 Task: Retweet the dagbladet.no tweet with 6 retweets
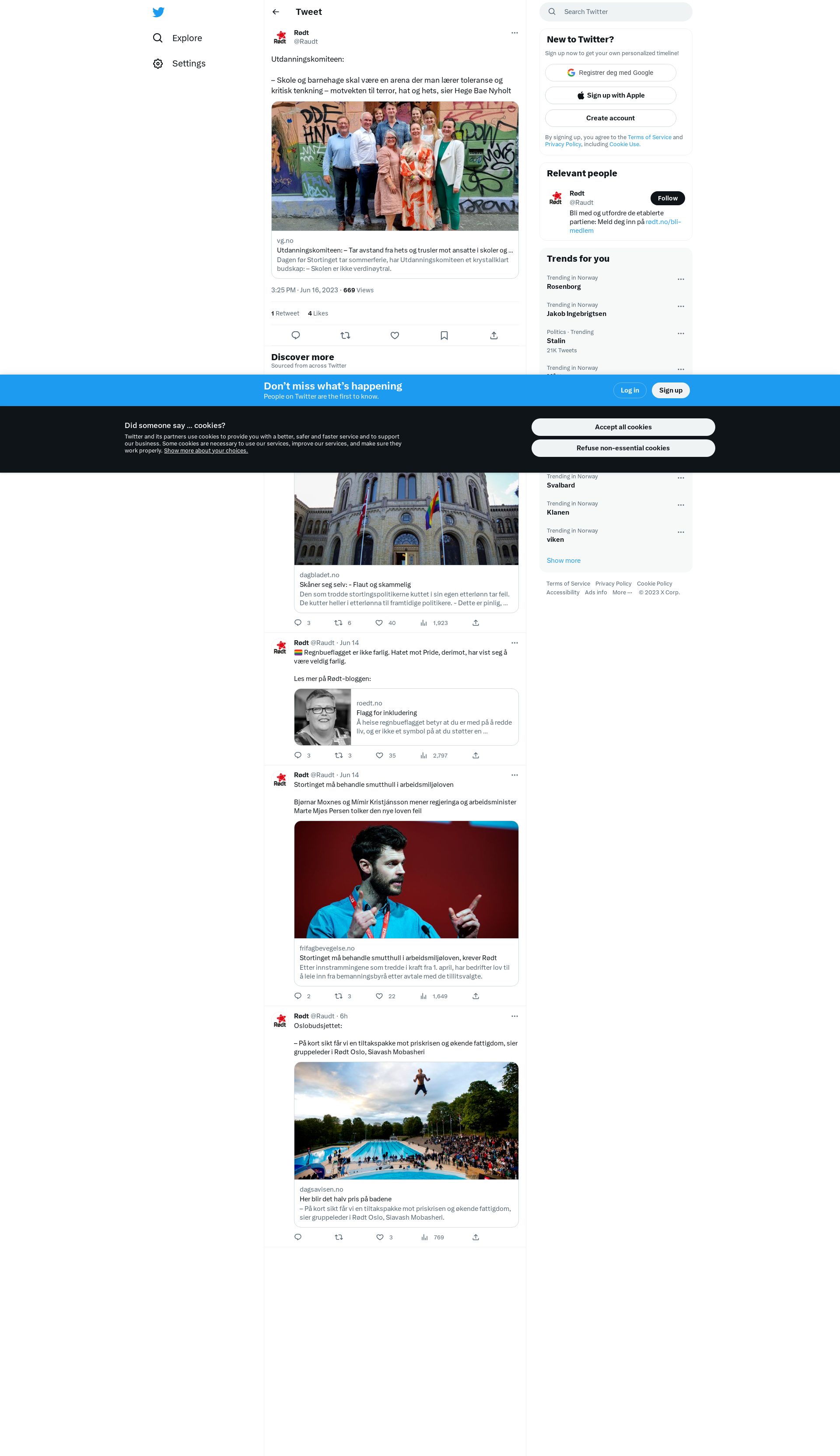339,623
